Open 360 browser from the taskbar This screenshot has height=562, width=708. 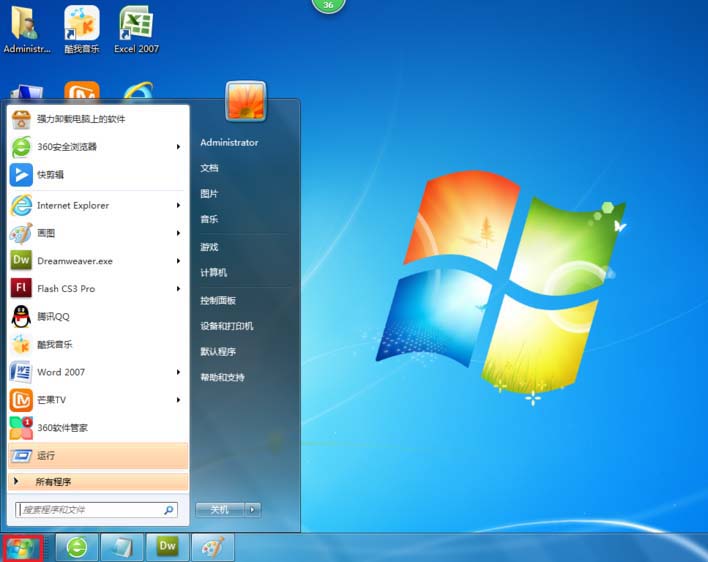[77, 548]
